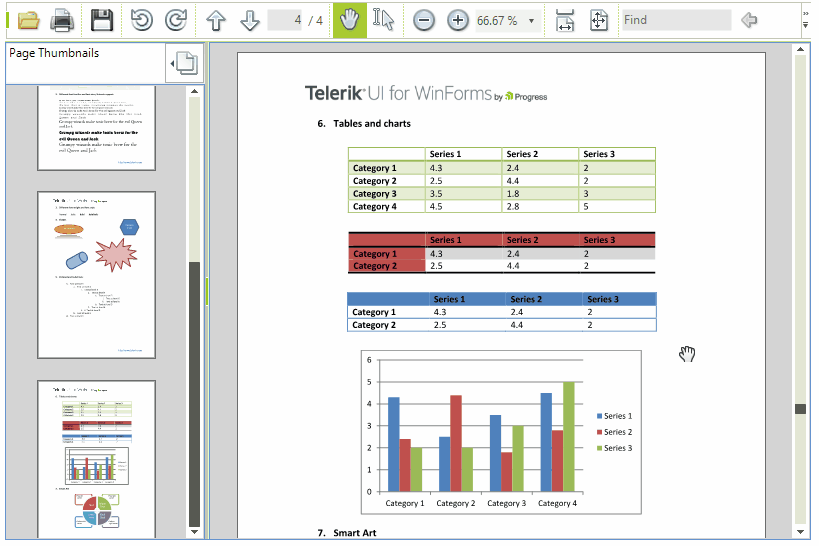
Task: Click the 66.67 % zoom value field
Action: coord(499,21)
